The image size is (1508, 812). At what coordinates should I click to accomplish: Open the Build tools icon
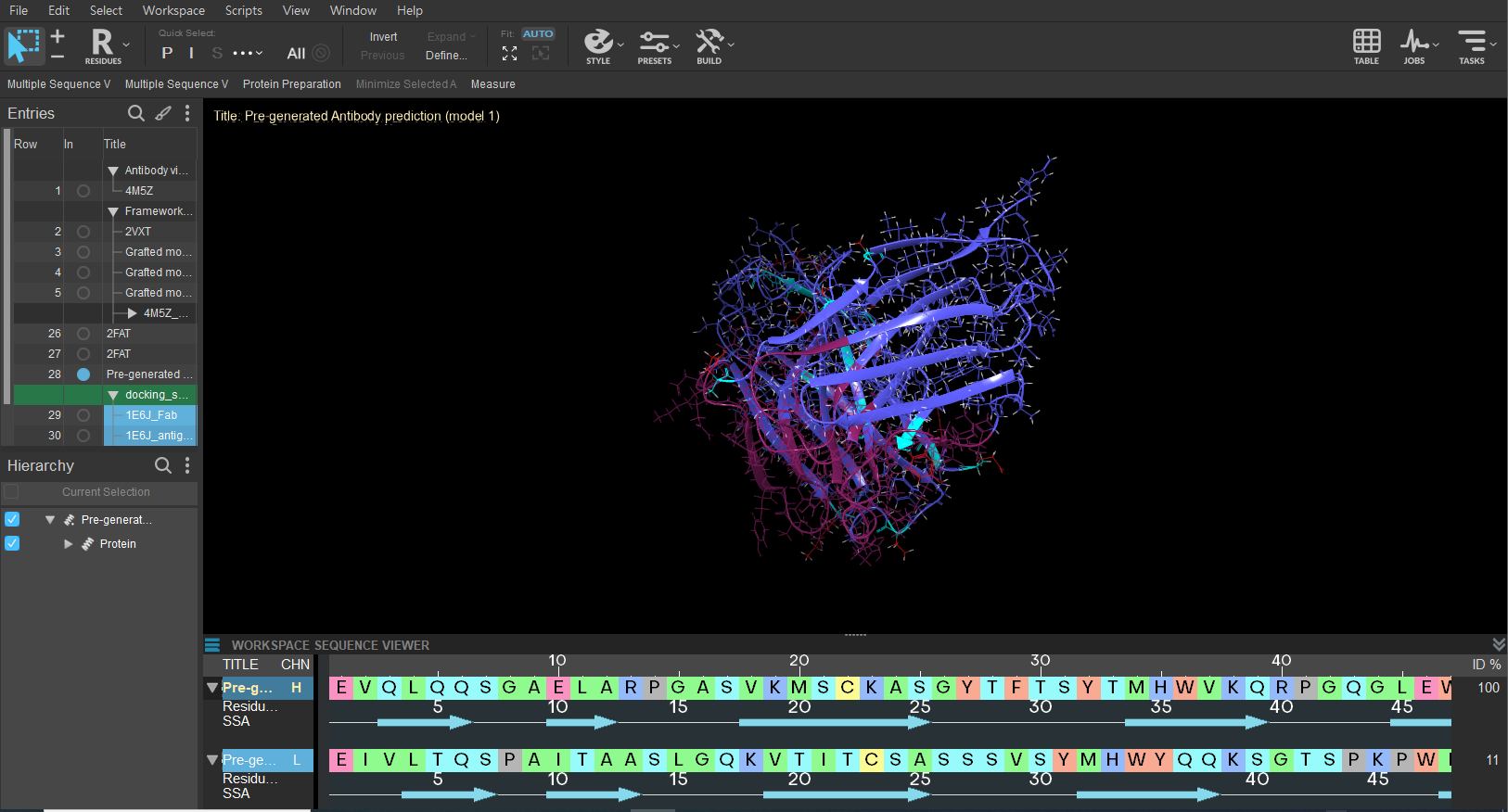point(709,45)
